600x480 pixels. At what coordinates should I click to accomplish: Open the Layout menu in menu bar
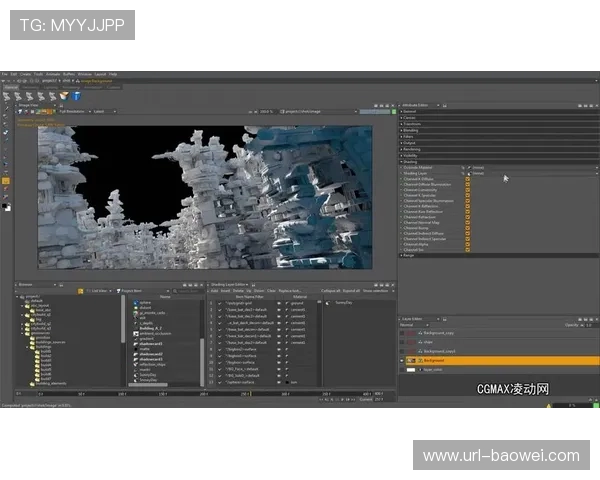[99, 74]
